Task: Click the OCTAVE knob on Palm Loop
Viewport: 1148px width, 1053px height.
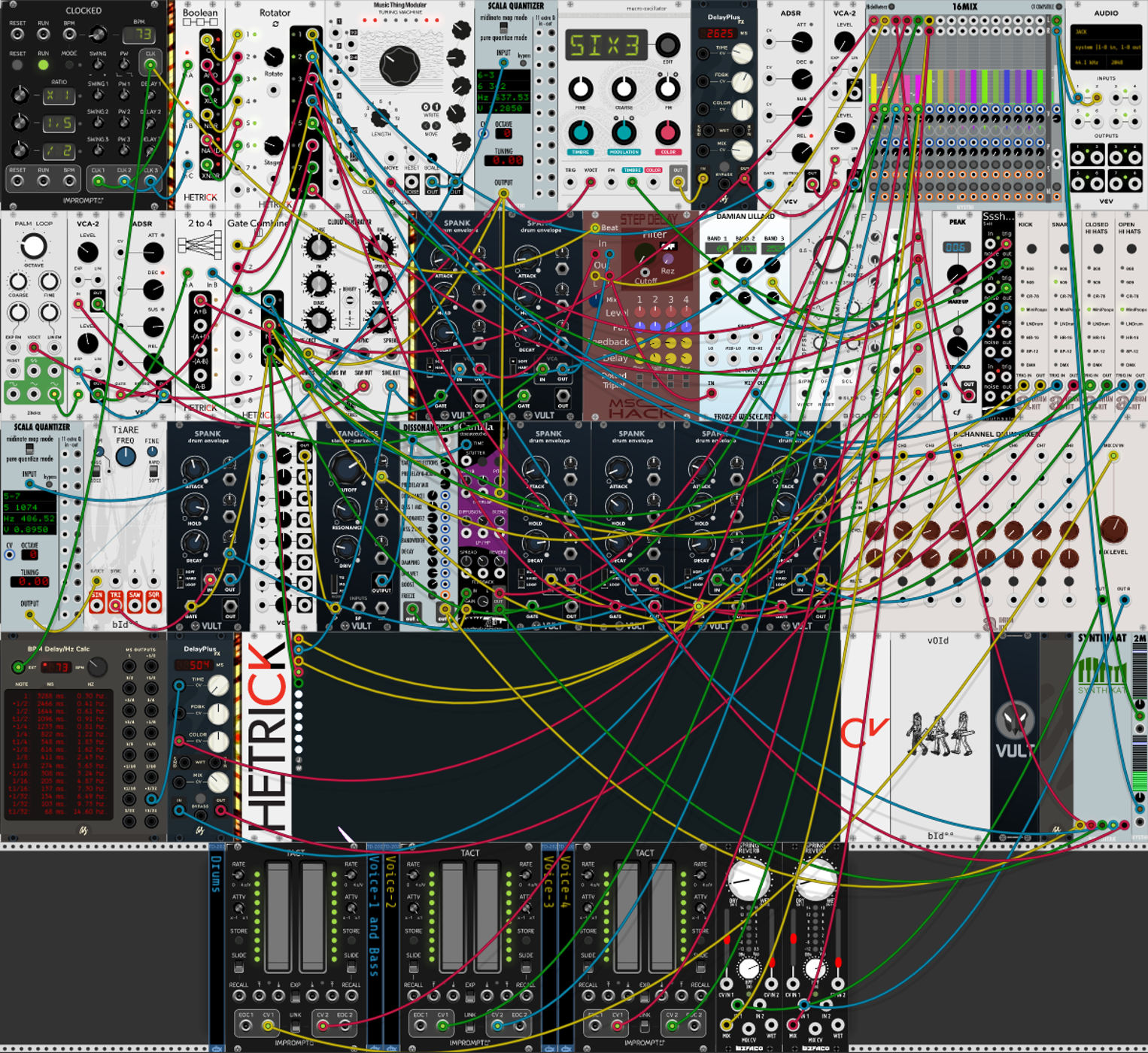Action: (32, 246)
